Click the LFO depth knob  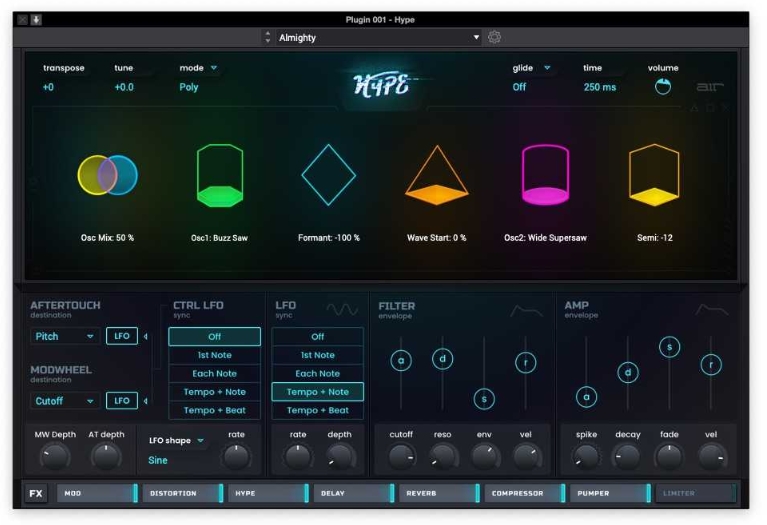339,457
